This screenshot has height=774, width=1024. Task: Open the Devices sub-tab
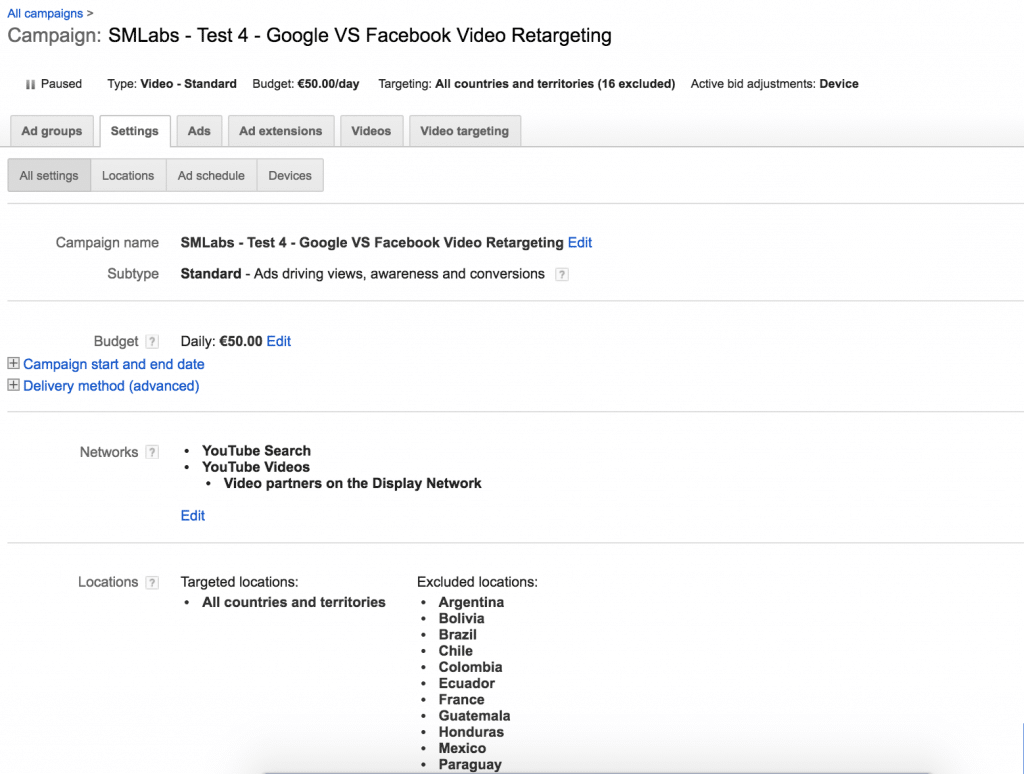pyautogui.click(x=290, y=175)
